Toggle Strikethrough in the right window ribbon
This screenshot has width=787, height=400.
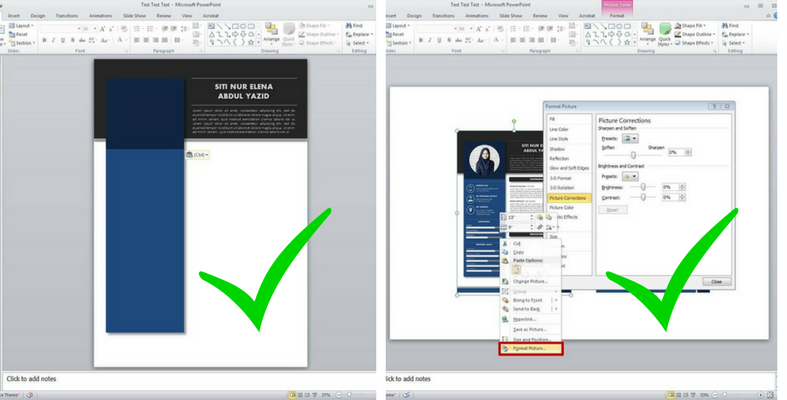[459, 40]
